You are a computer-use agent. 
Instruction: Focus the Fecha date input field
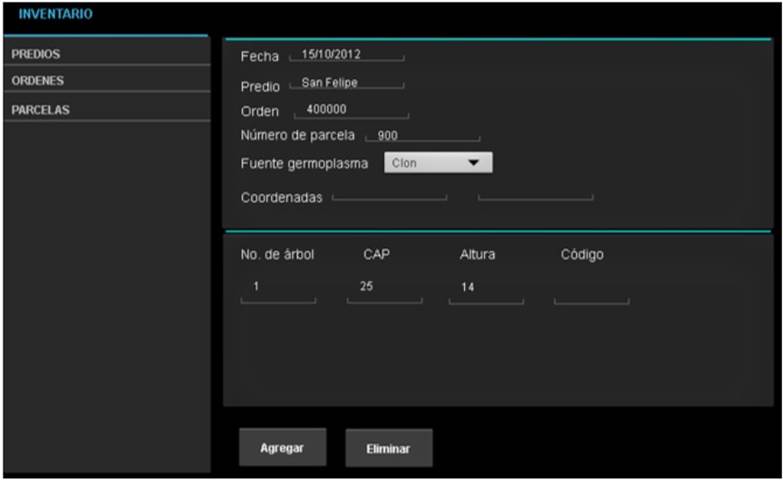point(346,55)
